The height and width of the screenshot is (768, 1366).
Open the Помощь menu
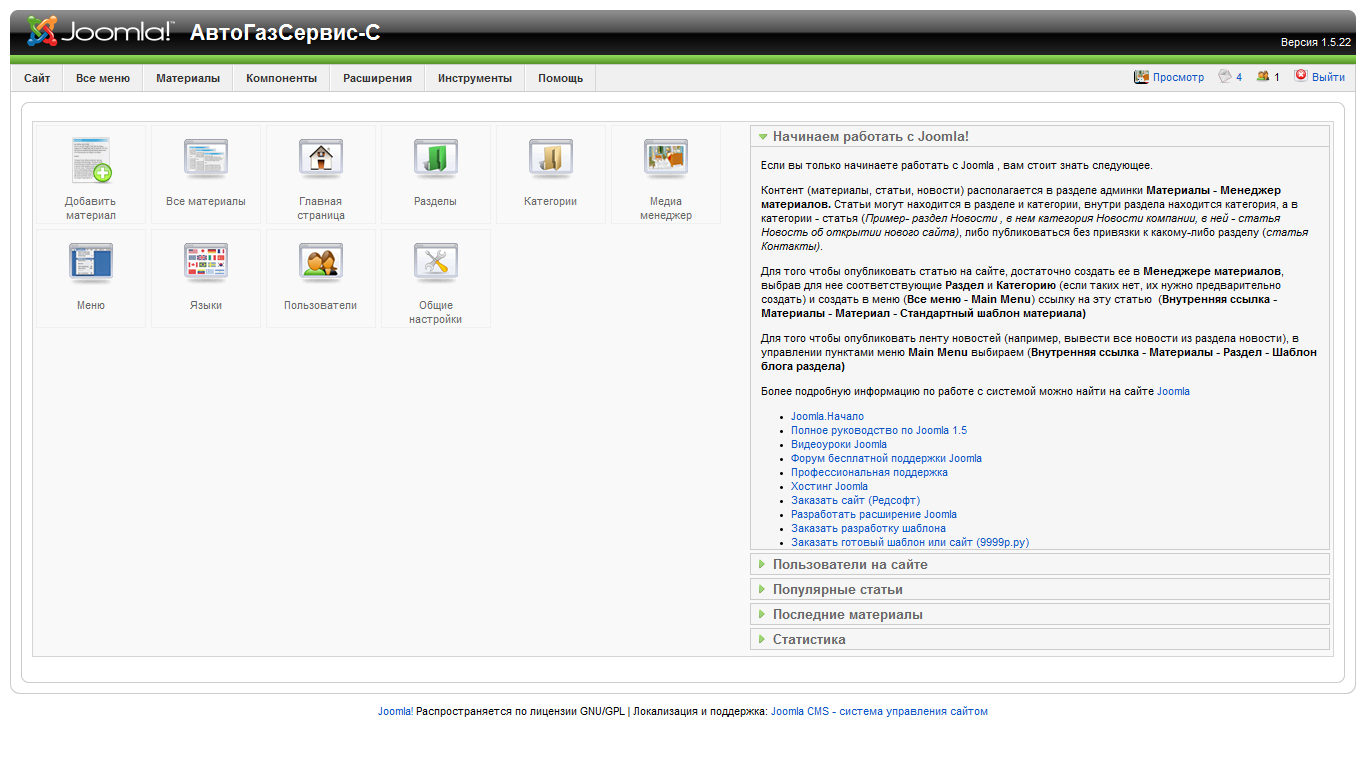pos(561,78)
